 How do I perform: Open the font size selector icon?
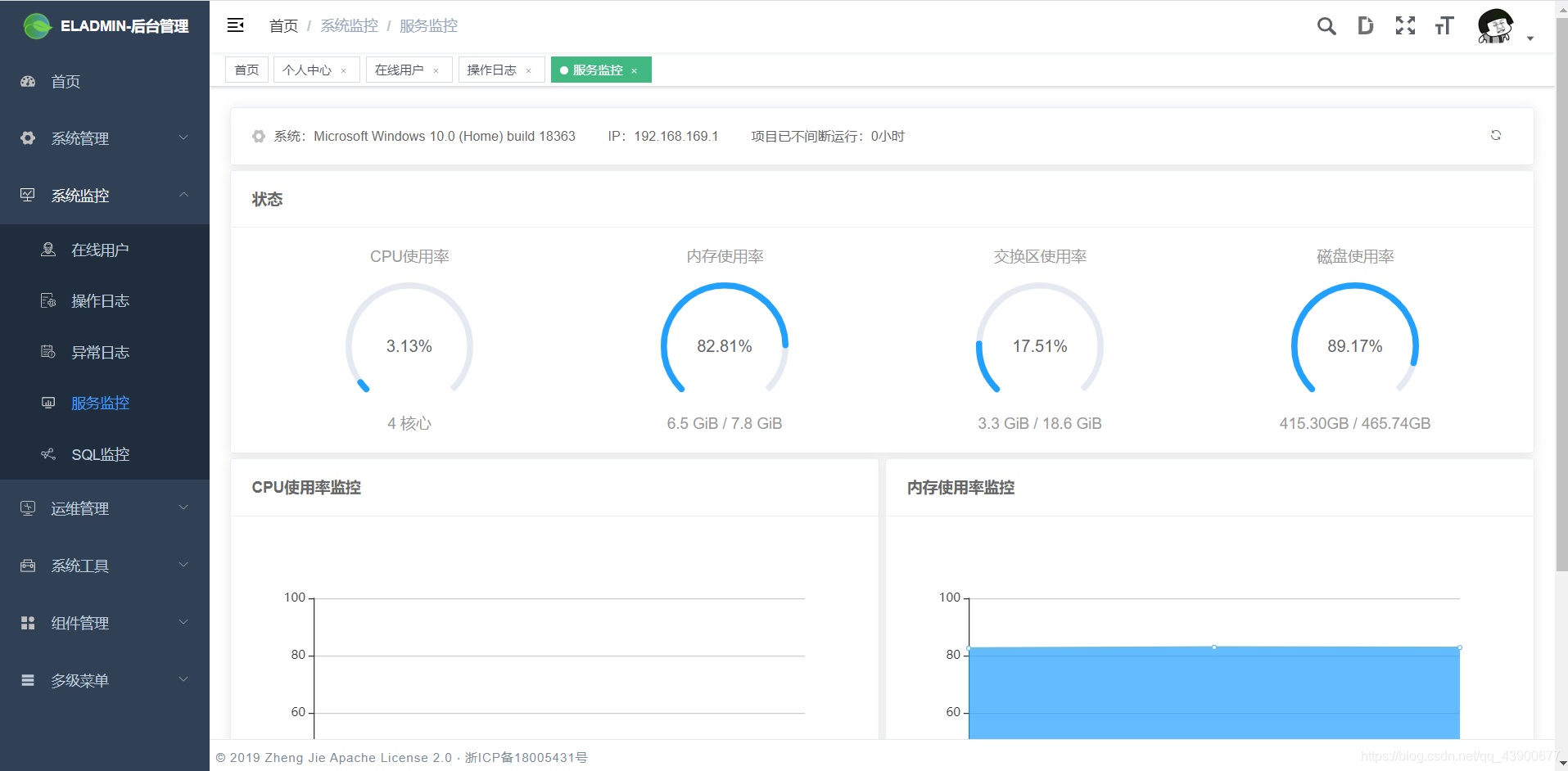tap(1444, 25)
